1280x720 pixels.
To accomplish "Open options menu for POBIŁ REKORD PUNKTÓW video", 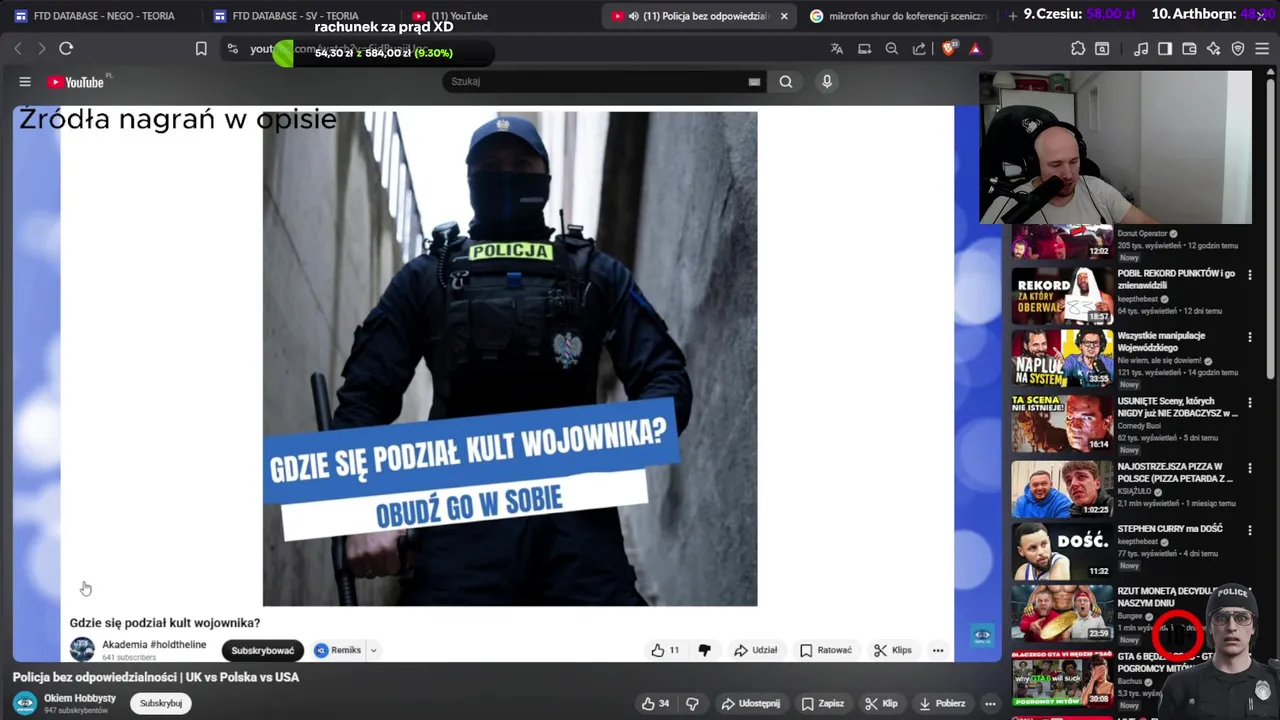I will point(1249,275).
